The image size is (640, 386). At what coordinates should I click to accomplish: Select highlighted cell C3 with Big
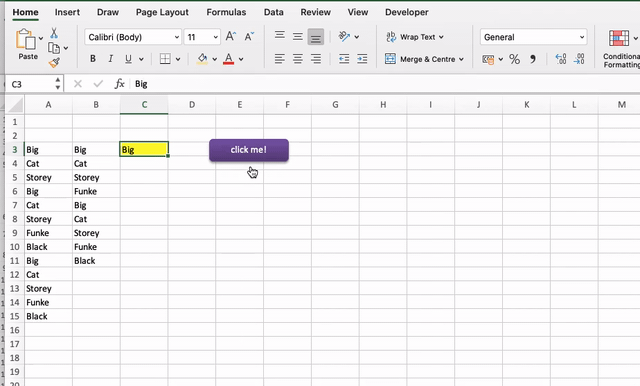coord(144,150)
